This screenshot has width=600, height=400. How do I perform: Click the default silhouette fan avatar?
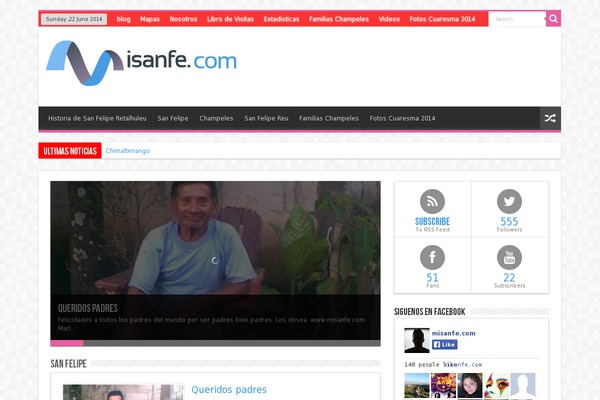pos(523,385)
